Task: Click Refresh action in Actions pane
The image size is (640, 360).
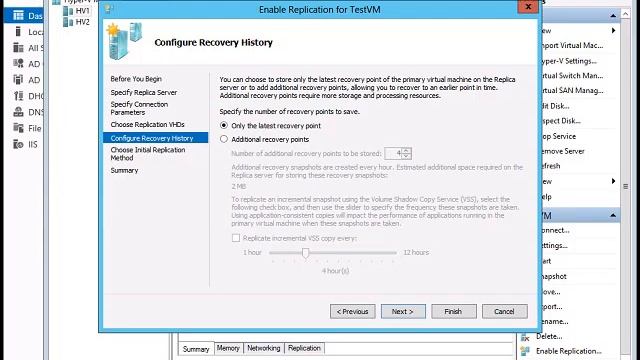Action: point(551,166)
